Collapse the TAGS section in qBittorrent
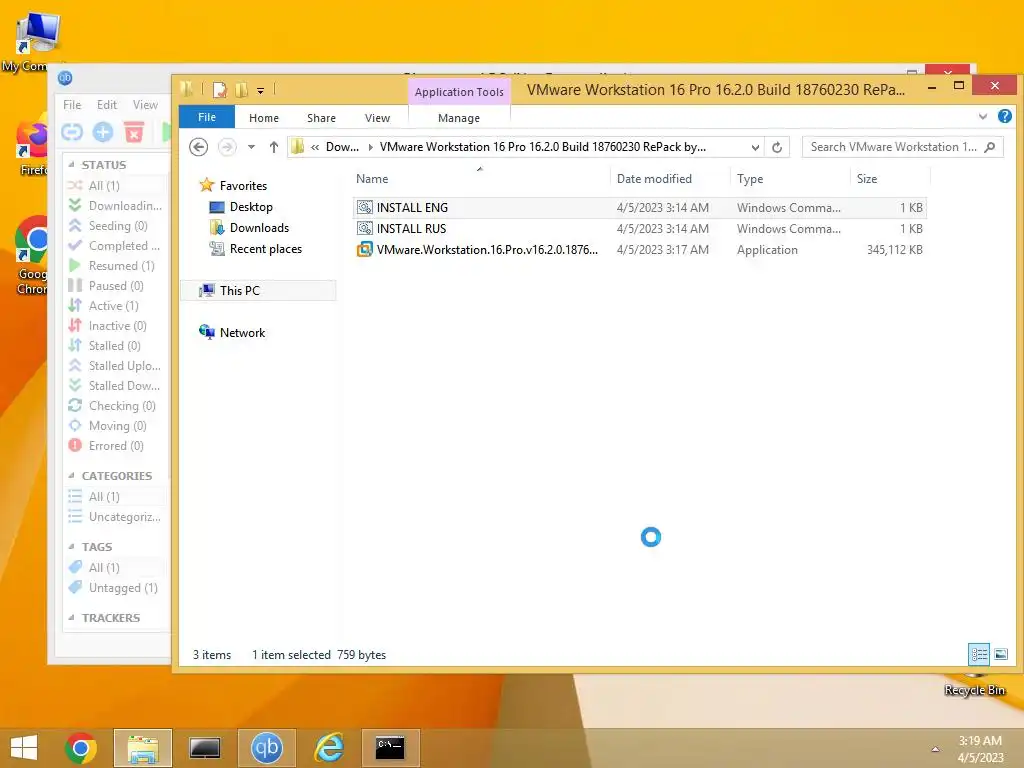The image size is (1024, 768). pos(71,547)
